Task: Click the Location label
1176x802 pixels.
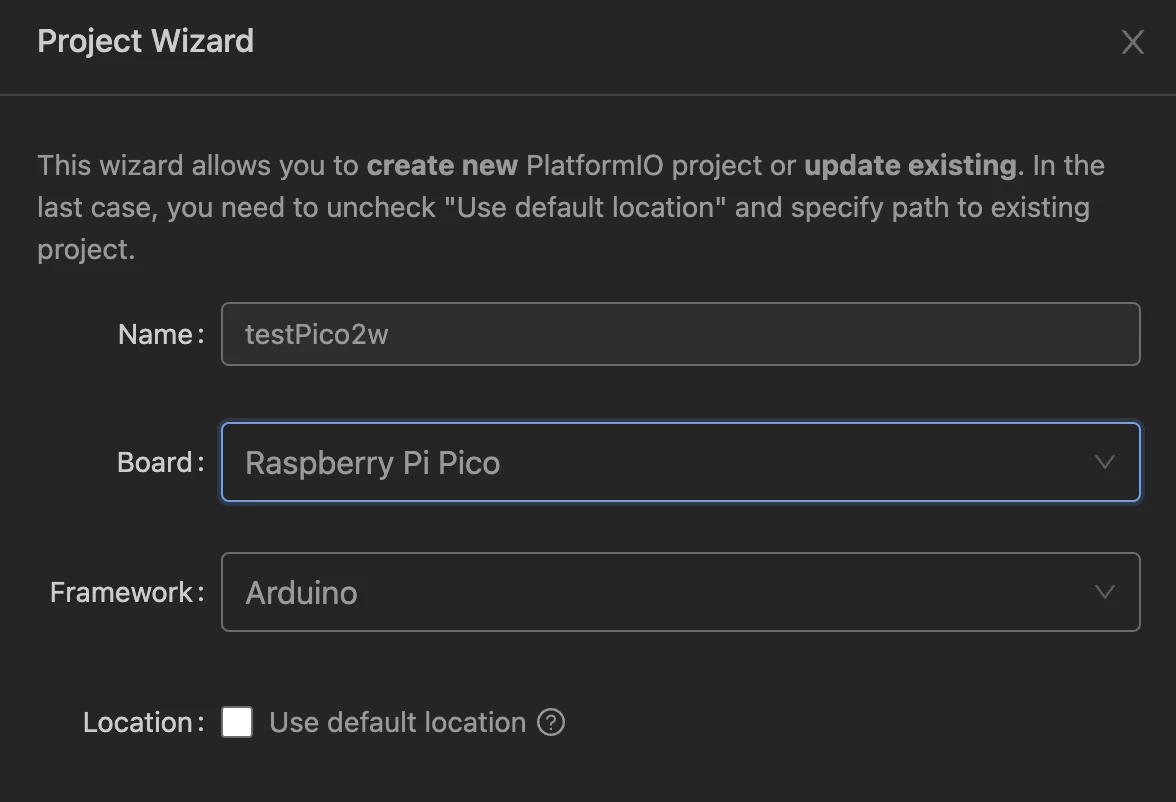Action: [141, 722]
